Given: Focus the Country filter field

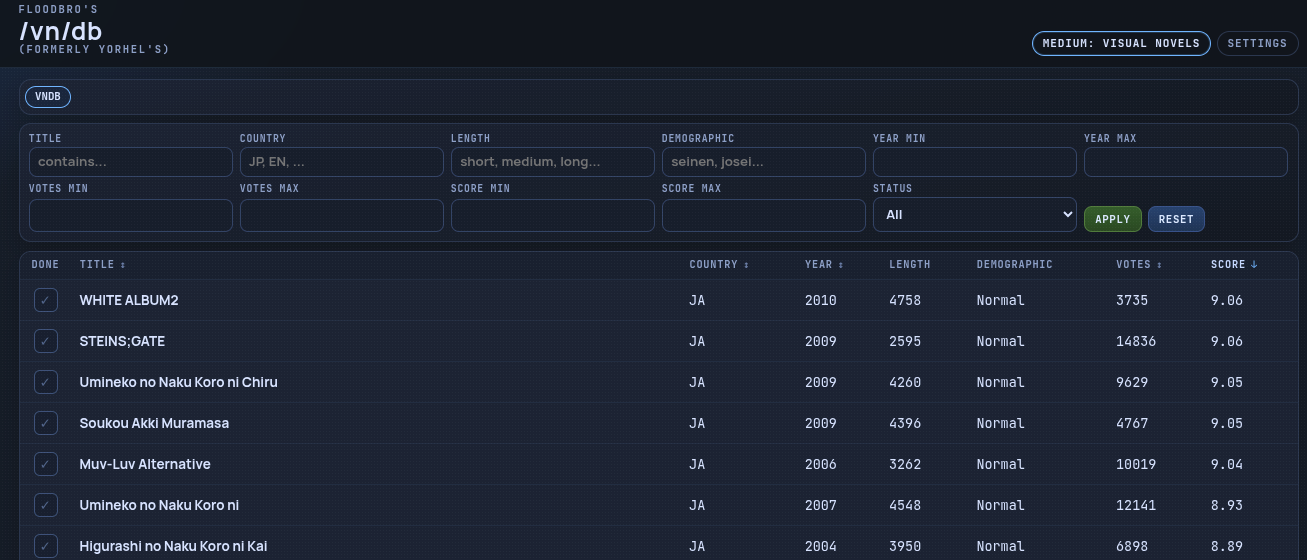Looking at the screenshot, I should pyautogui.click(x=342, y=162).
